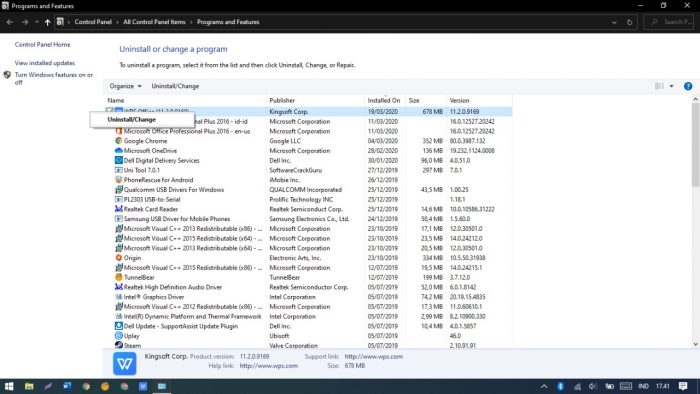Open Word from the taskbar
The height and width of the screenshot is (394, 700).
click(x=67, y=386)
